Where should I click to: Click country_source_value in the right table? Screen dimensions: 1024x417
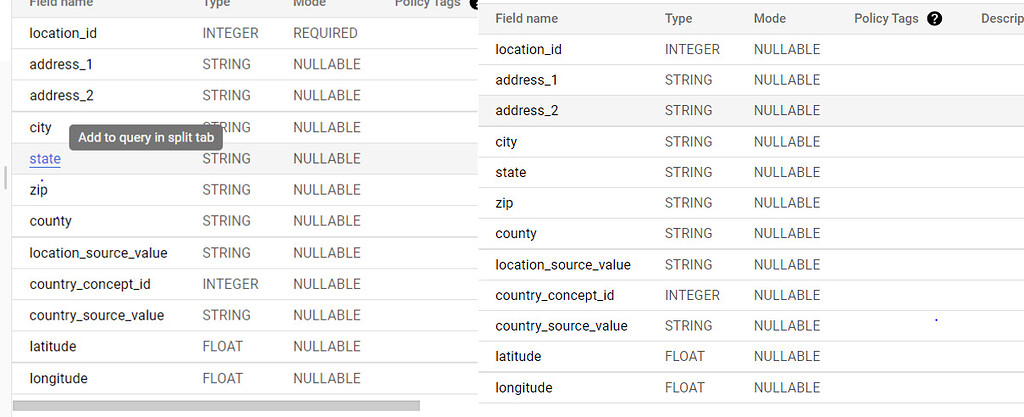click(561, 326)
